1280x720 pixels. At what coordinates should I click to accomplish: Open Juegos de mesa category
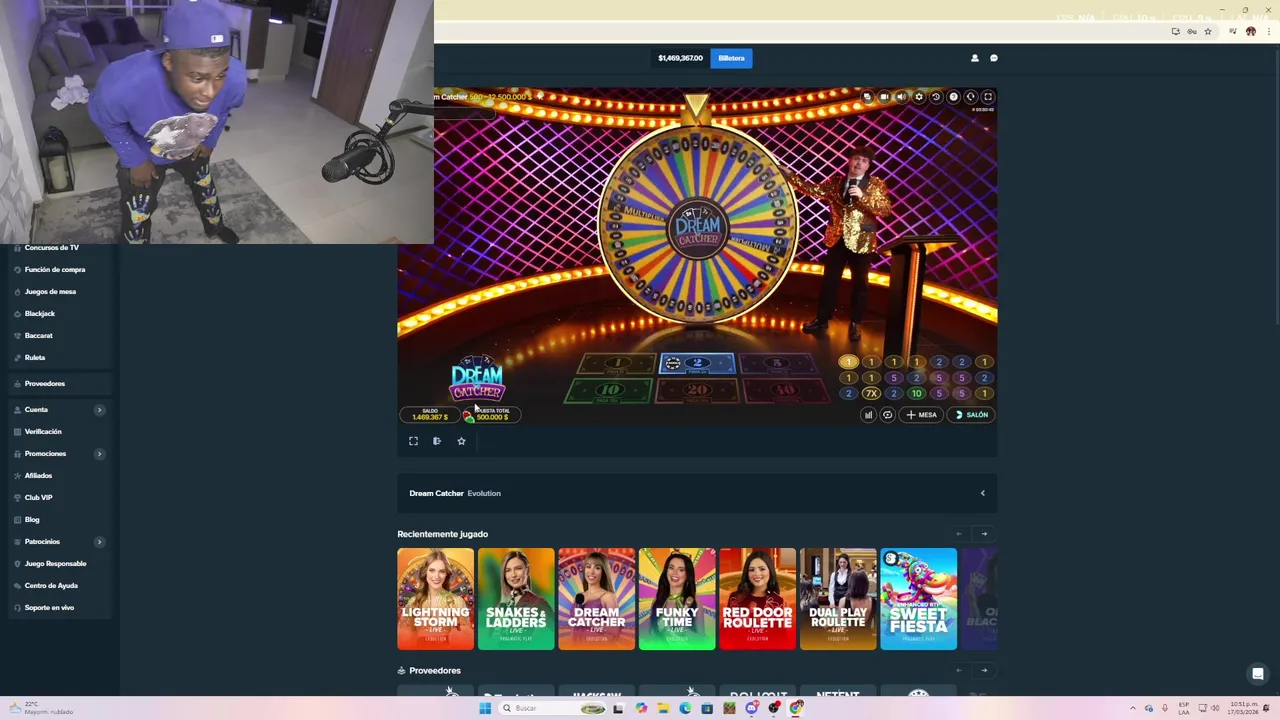coord(50,291)
